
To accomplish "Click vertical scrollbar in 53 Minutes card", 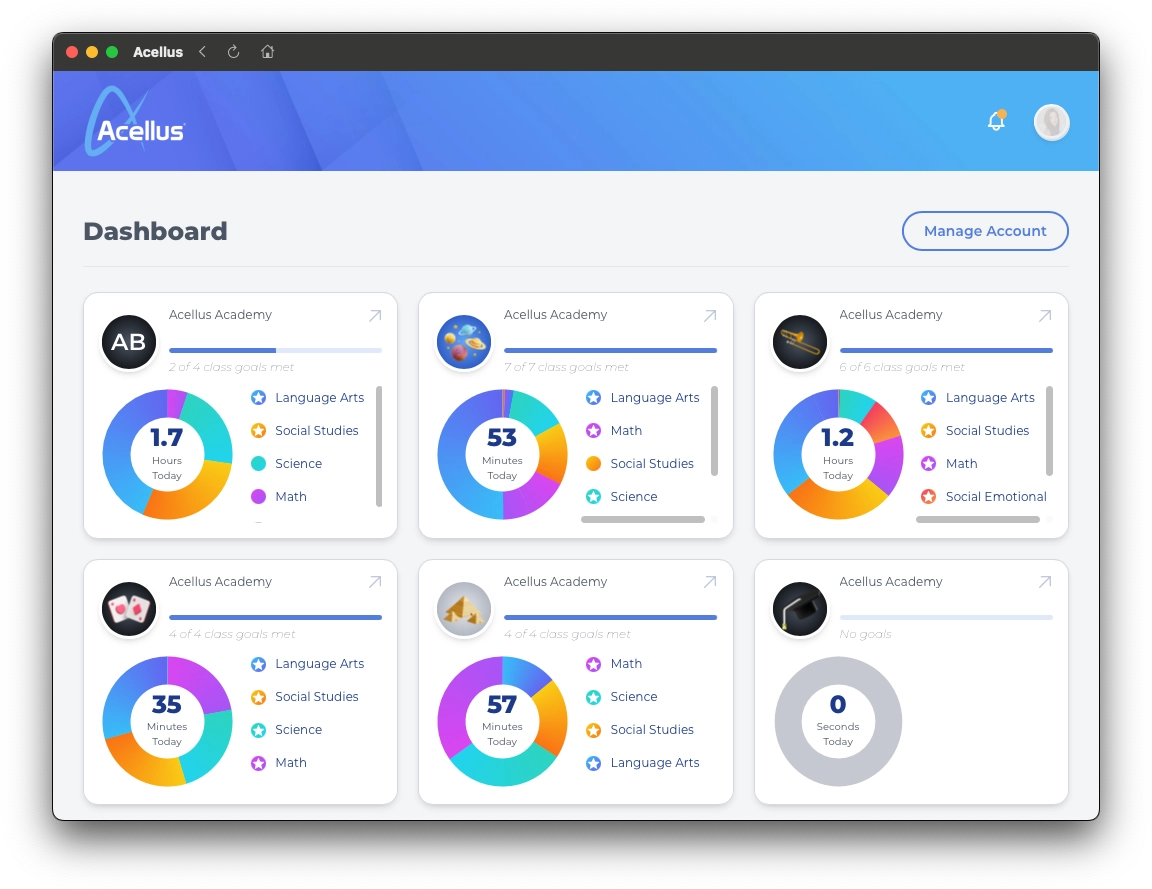I will pyautogui.click(x=714, y=431).
